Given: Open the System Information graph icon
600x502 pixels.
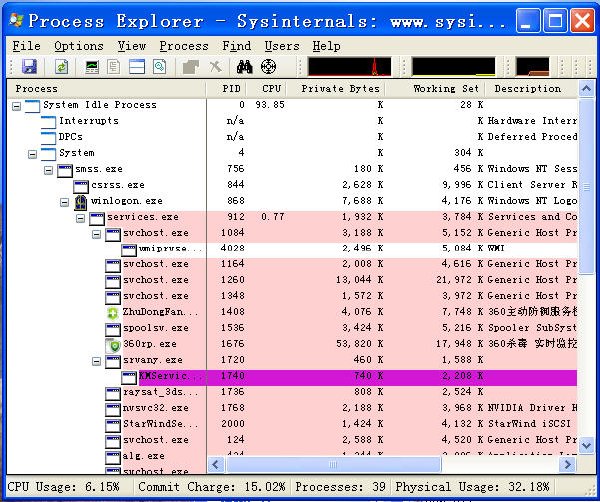Looking at the screenshot, I should [92, 67].
